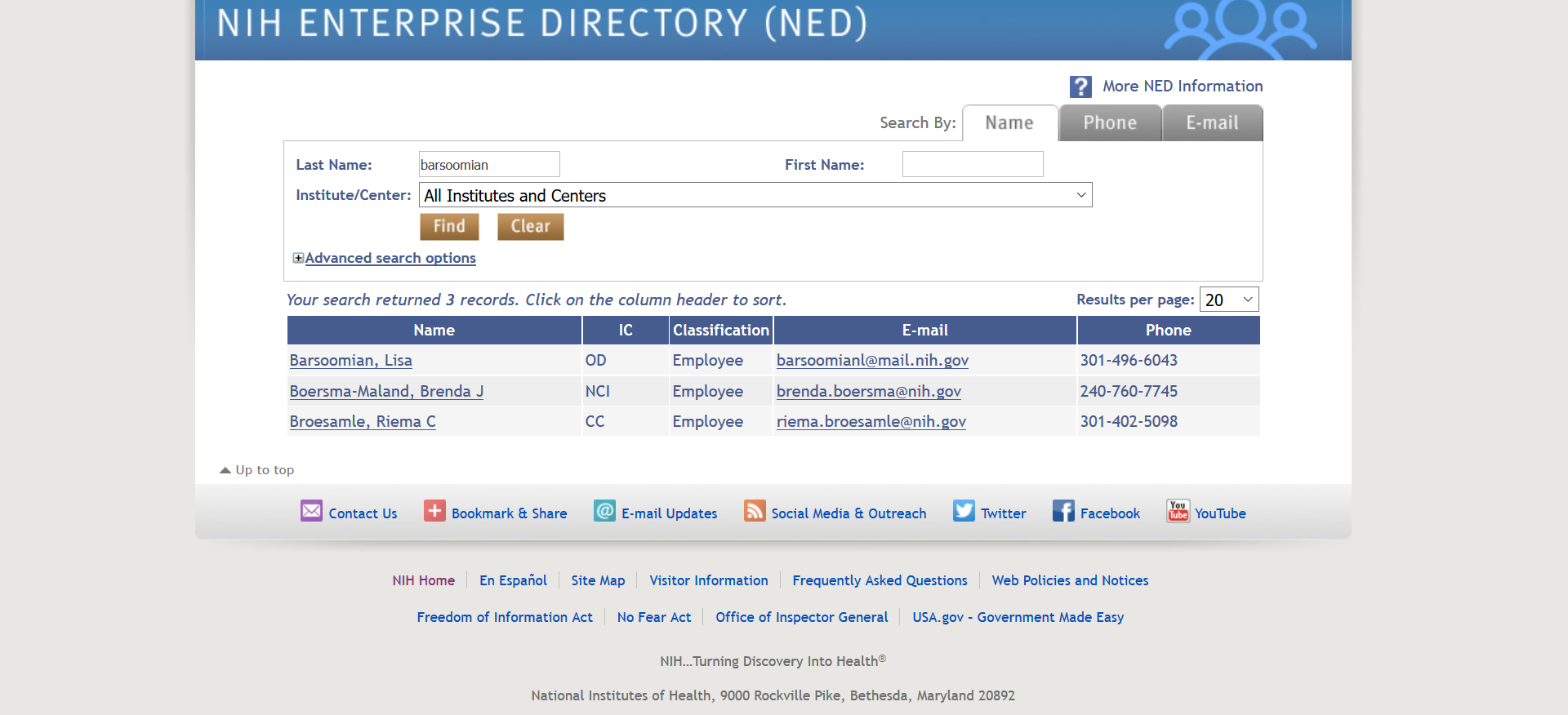Open Contact Us link text

363,513
